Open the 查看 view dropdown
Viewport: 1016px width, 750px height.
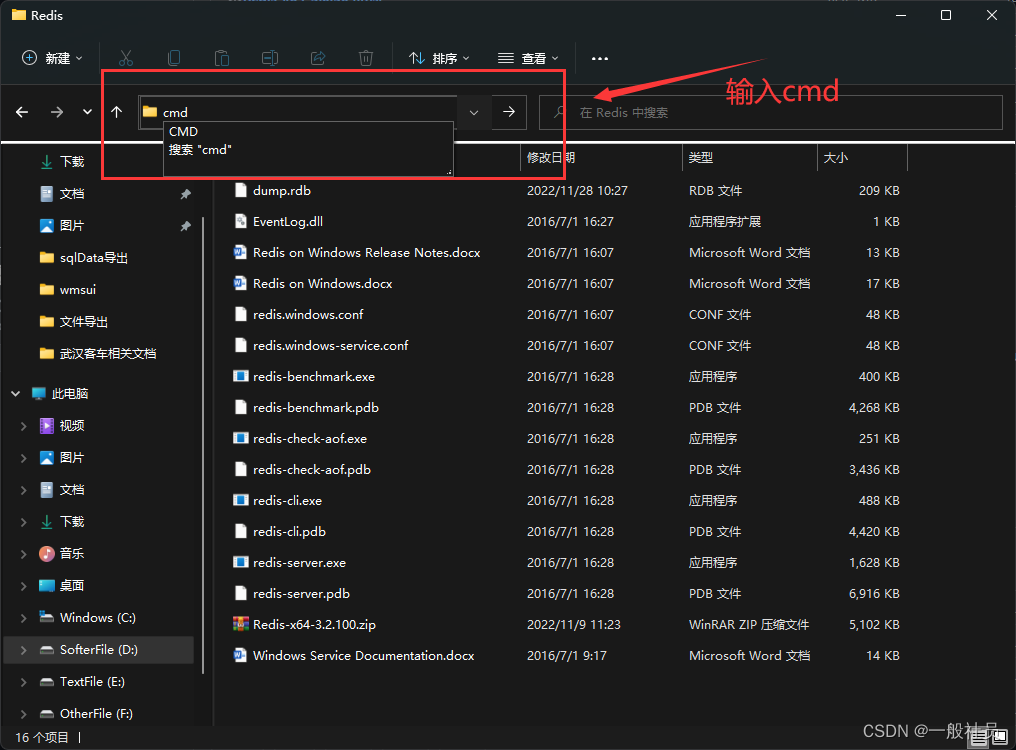[x=527, y=58]
